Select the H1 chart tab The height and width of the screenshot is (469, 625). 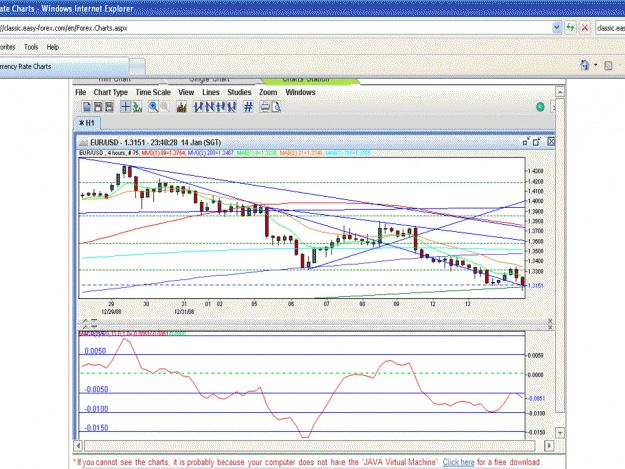coord(87,123)
